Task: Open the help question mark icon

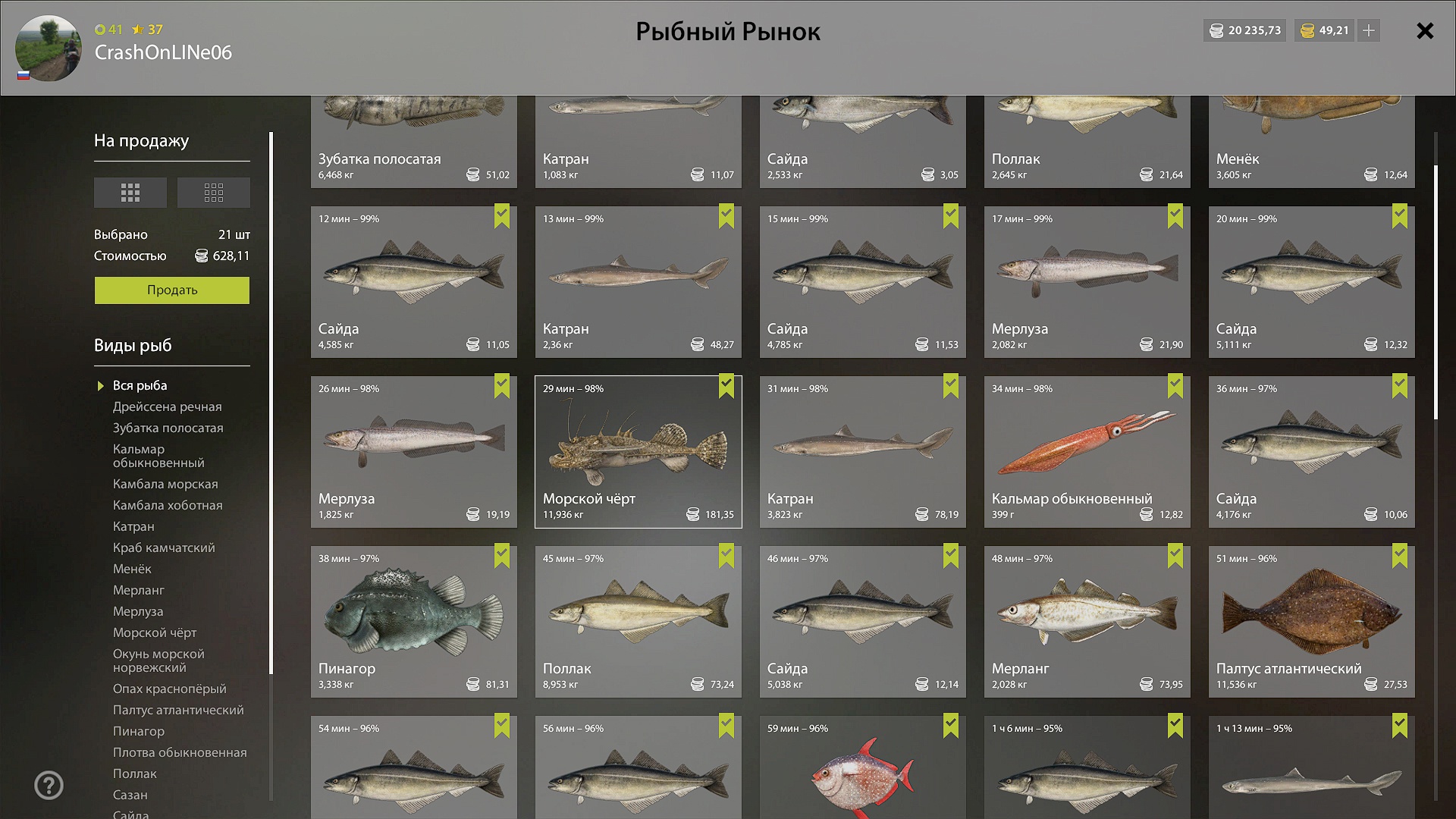Action: click(49, 785)
